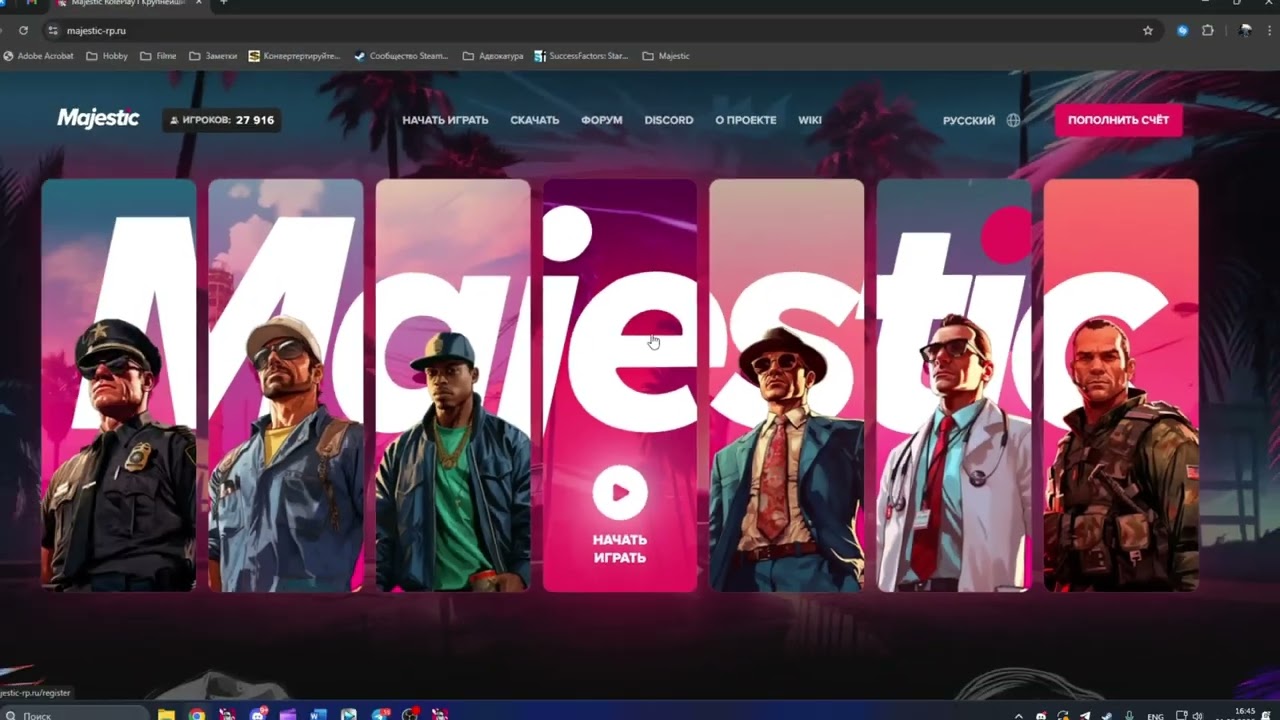Open Google Chrome from the taskbar
1280x720 pixels.
click(197, 714)
